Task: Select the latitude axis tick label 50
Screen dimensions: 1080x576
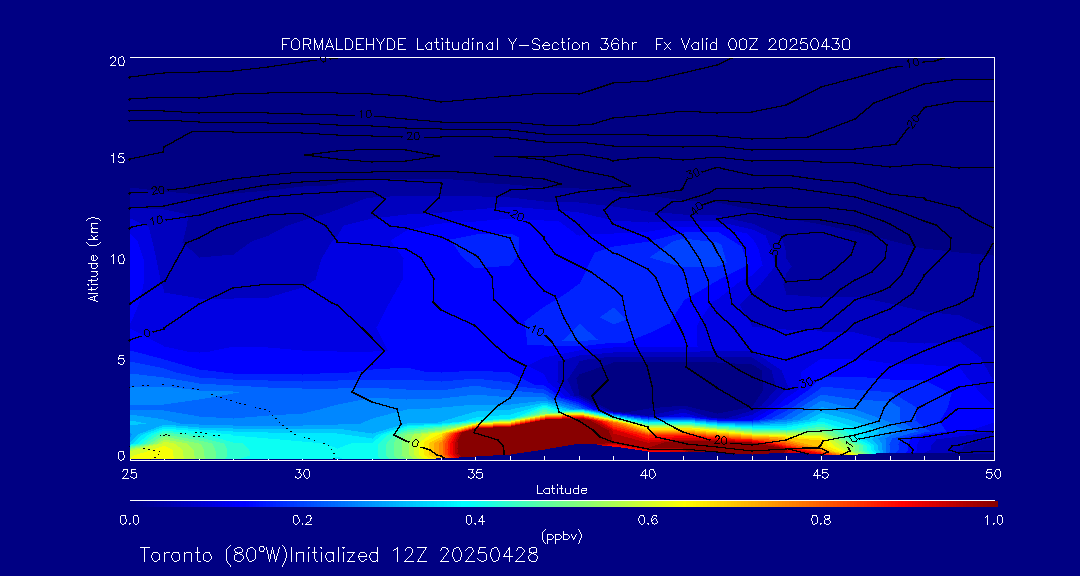Action: point(993,474)
